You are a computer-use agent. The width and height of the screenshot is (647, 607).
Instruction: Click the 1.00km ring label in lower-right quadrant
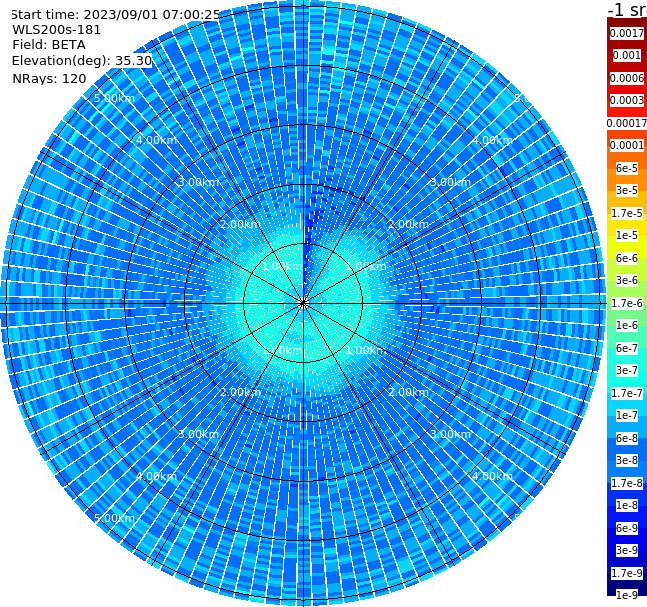point(366,350)
